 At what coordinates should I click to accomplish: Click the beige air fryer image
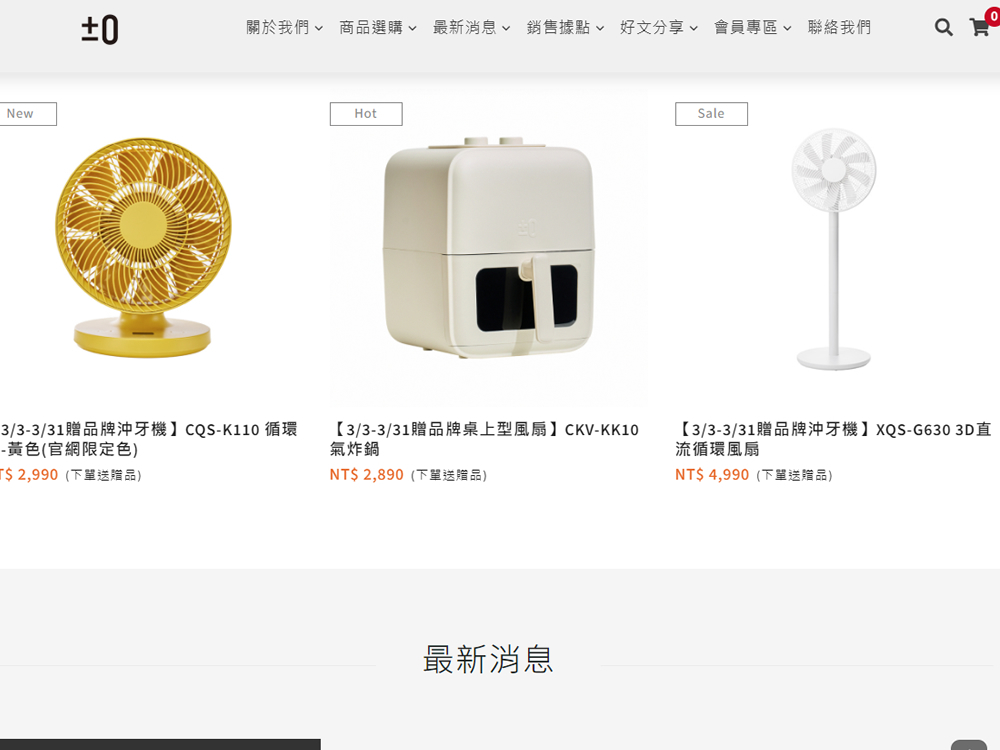tap(489, 247)
